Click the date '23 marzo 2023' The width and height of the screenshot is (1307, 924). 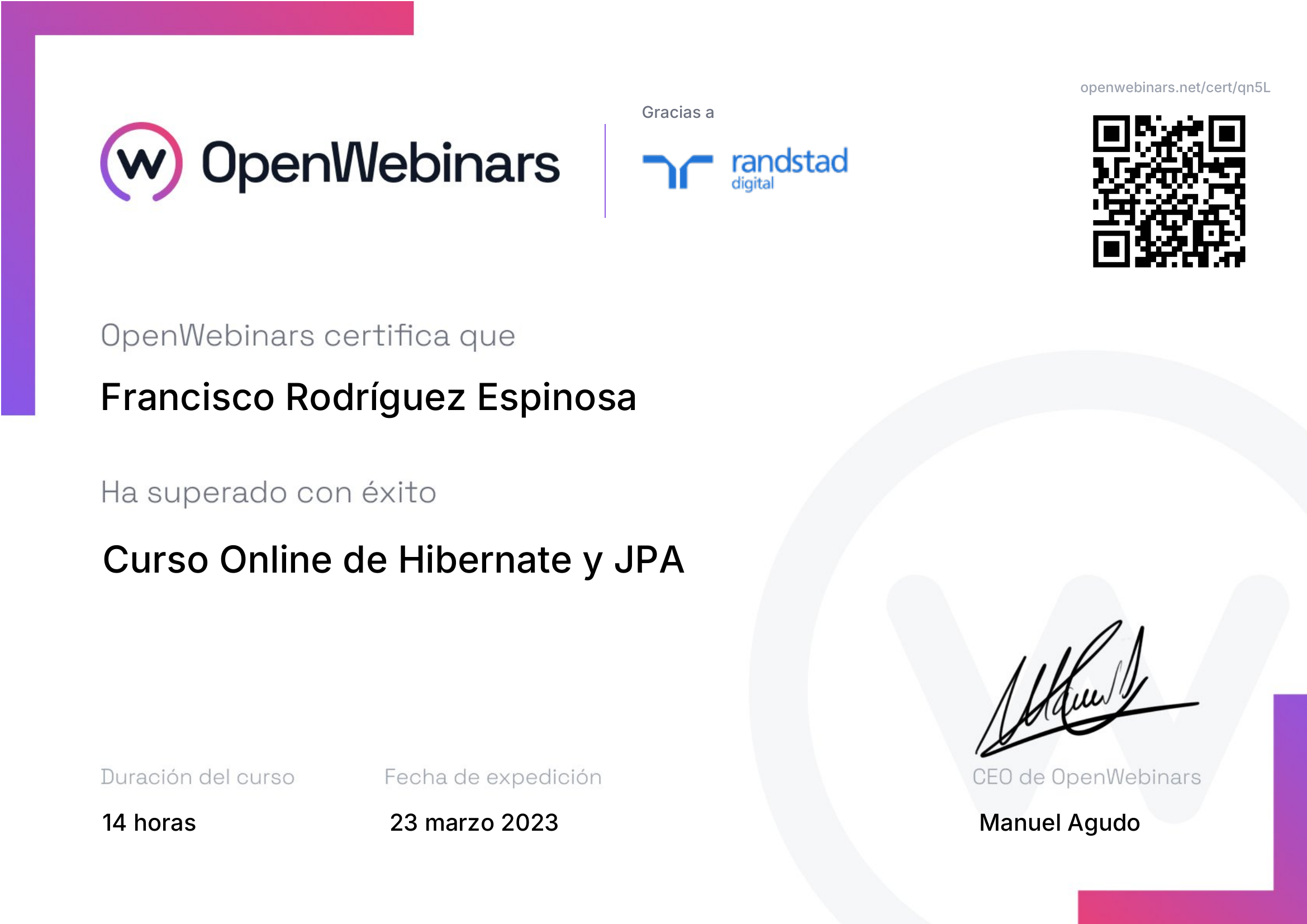tap(474, 823)
